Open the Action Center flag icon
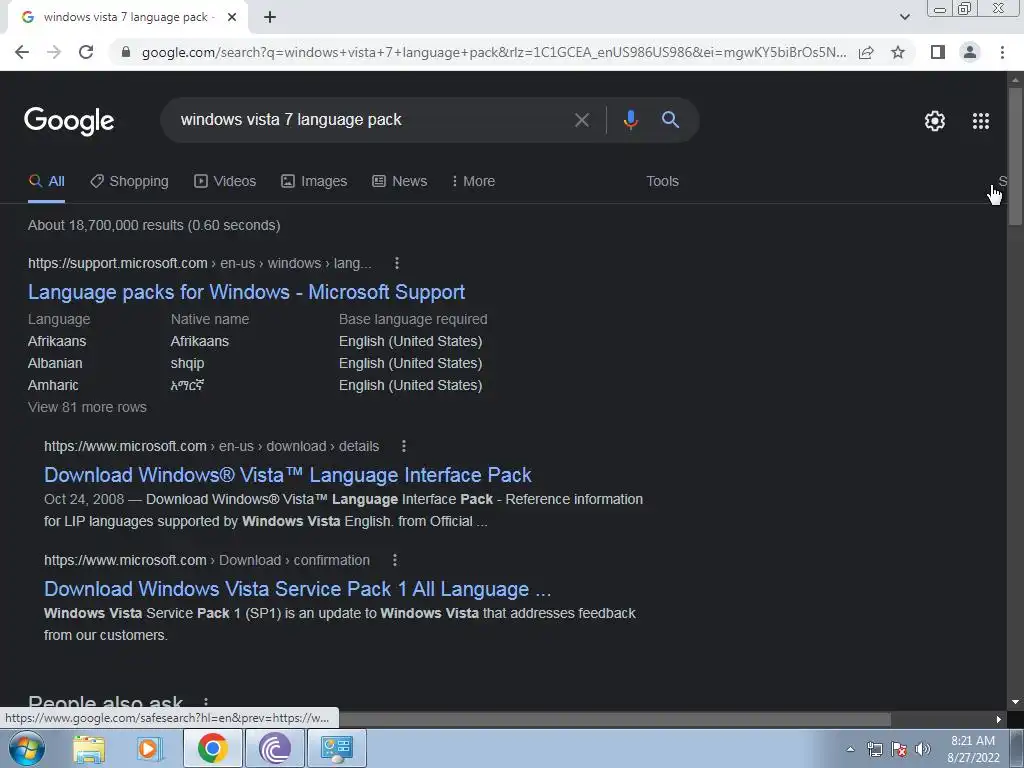The image size is (1024, 768). (x=899, y=749)
